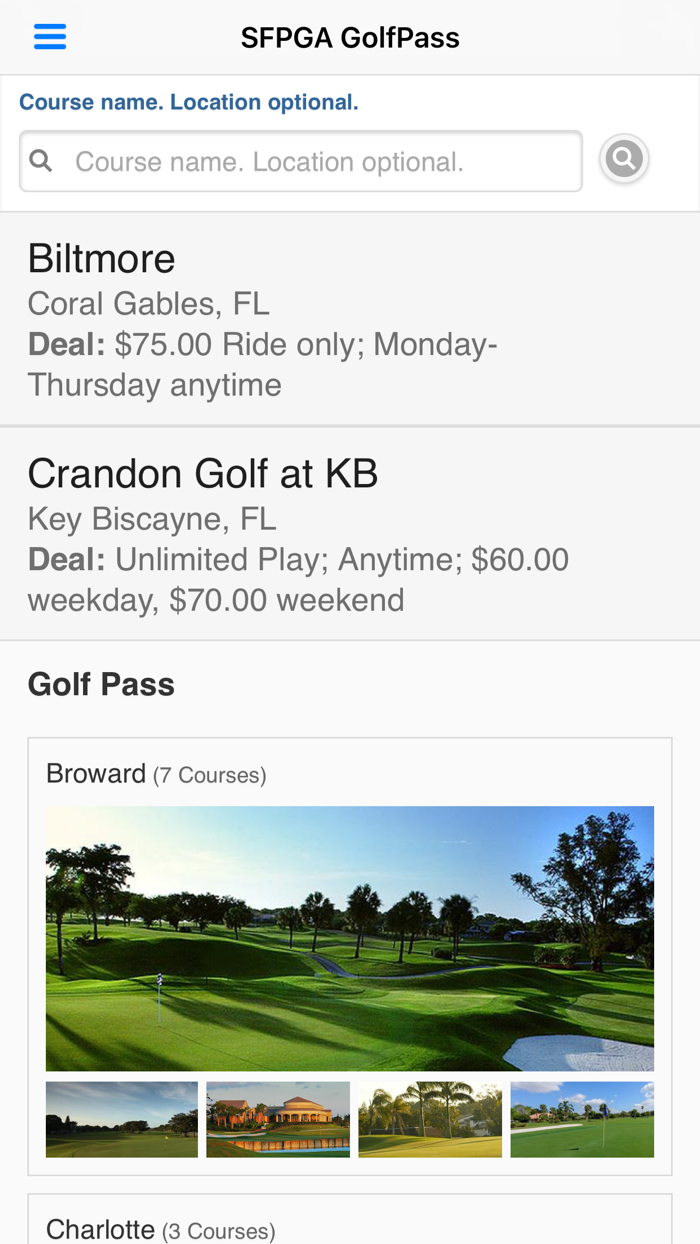This screenshot has height=1244, width=700.
Task: Select the rightmost green flag thumbnail
Action: tap(582, 1118)
